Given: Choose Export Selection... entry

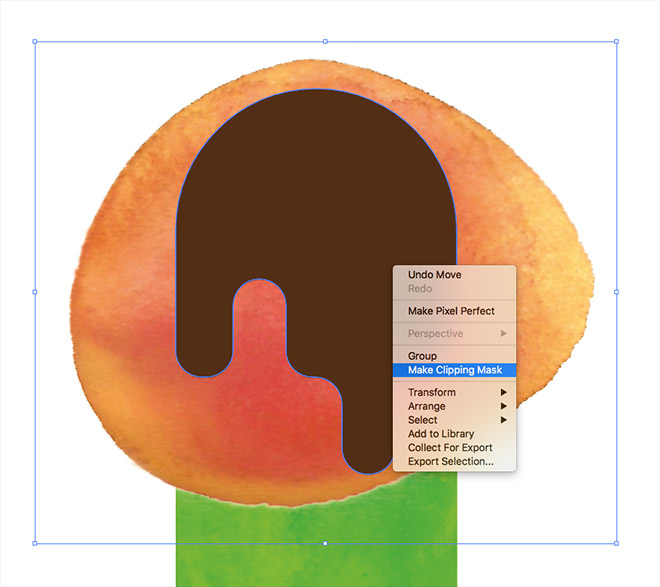Looking at the screenshot, I should point(455,462).
